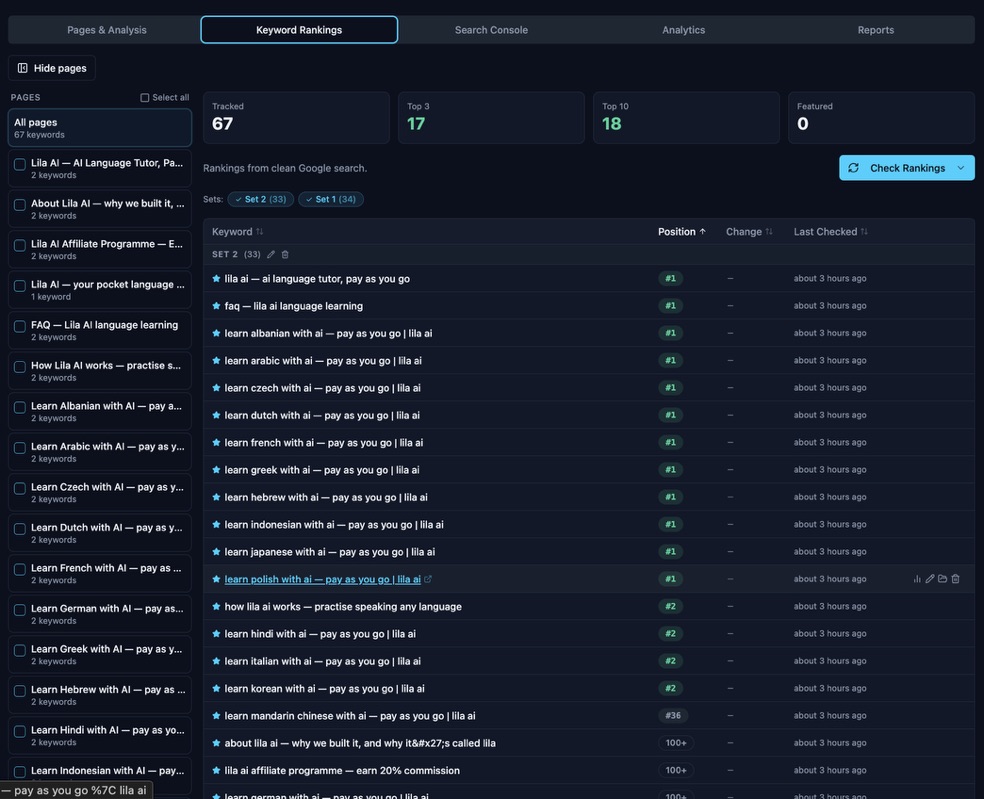Open the learn polish with ai keyword link
The image size is (984, 799).
tap(323, 579)
